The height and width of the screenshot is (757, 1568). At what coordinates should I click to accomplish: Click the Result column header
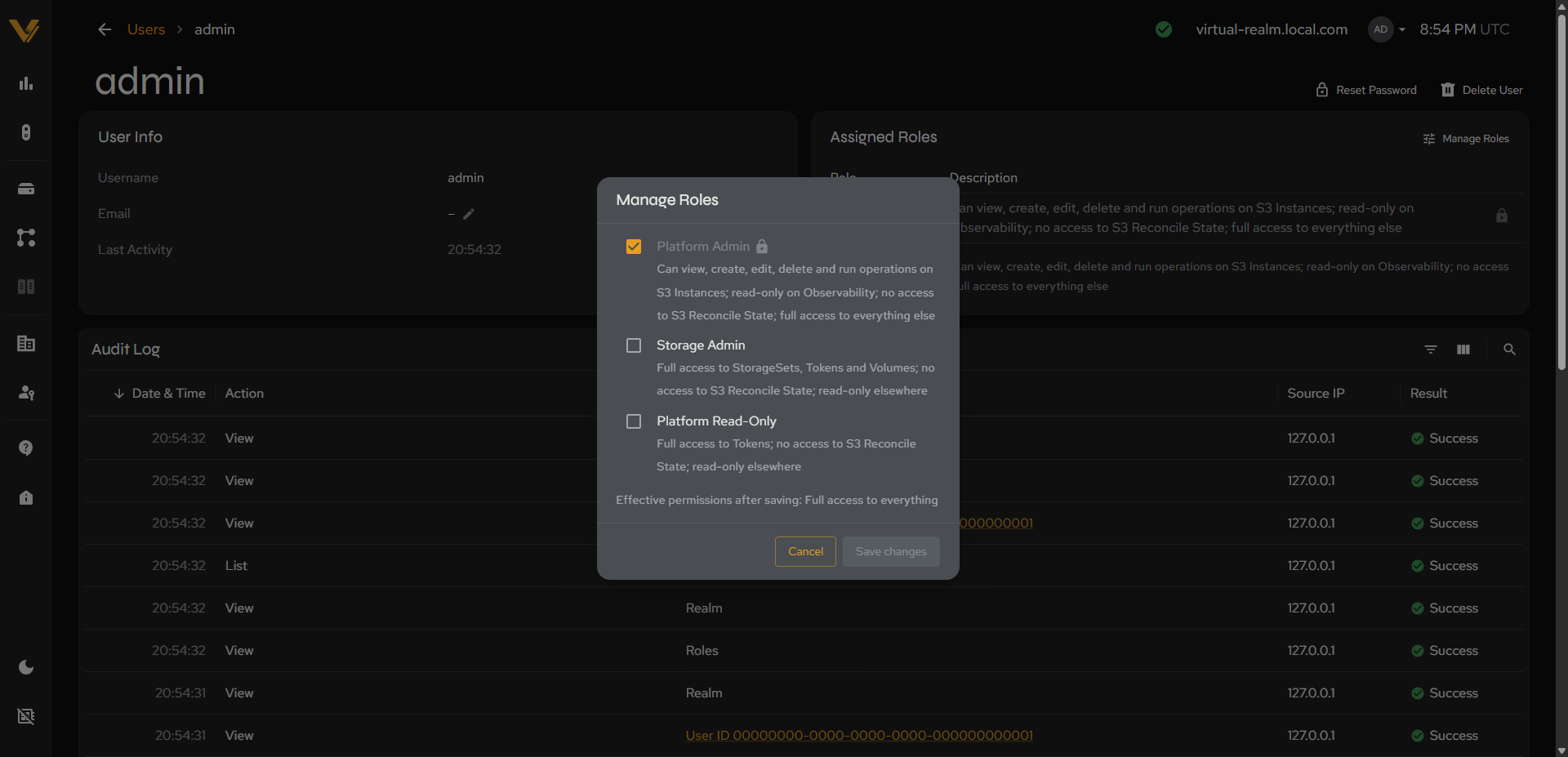1428,394
